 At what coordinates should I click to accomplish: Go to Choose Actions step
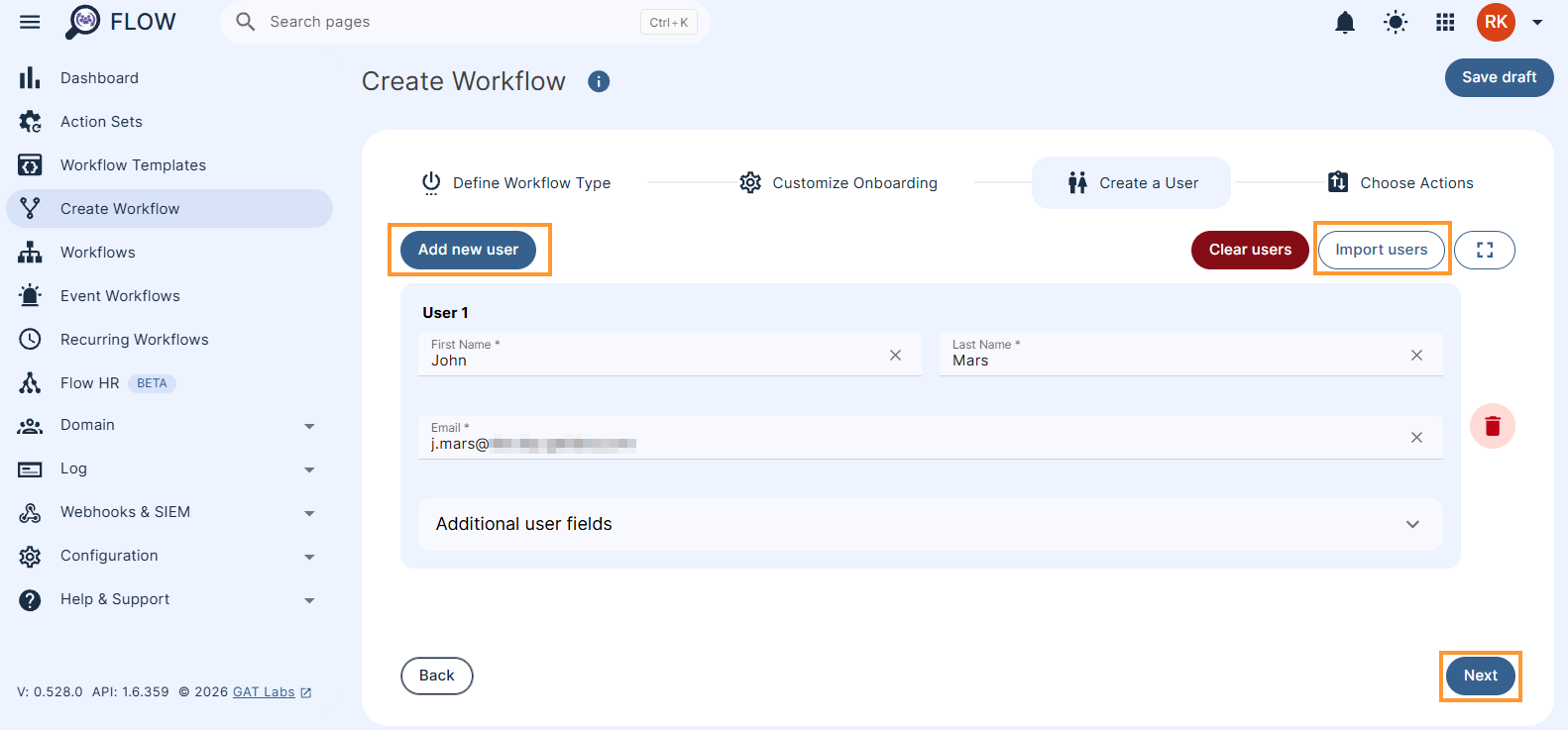[1400, 183]
